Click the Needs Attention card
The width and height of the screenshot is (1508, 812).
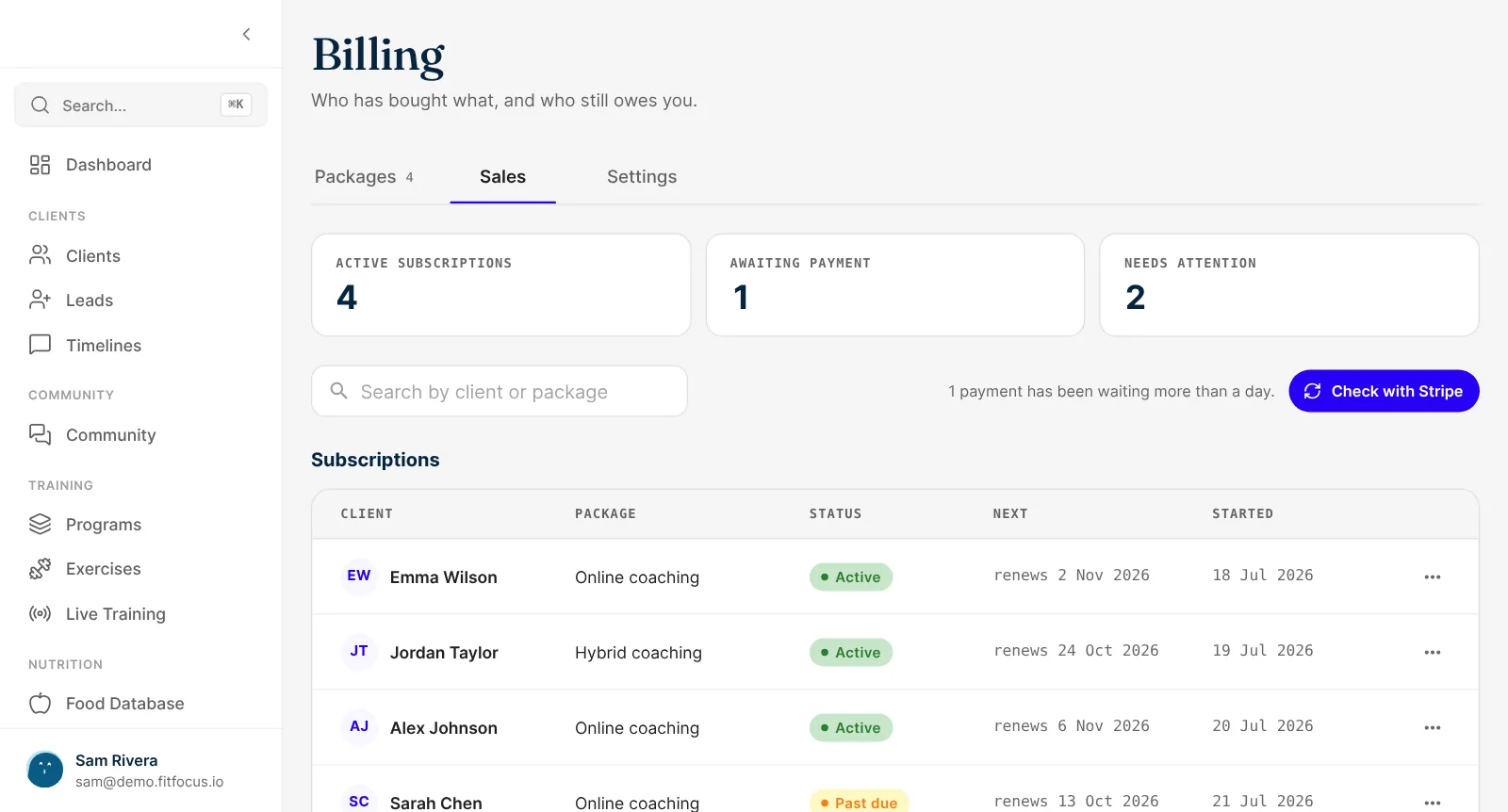tap(1289, 285)
